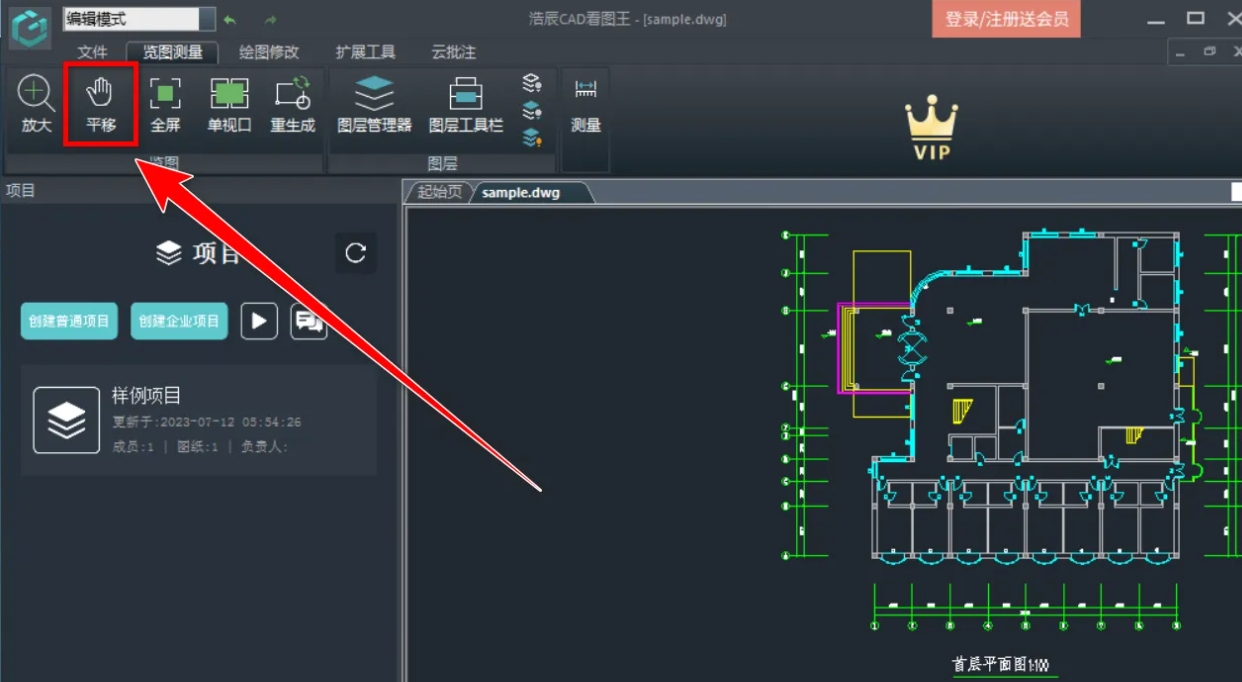Toggle the teal layer isolate icon

[533, 110]
